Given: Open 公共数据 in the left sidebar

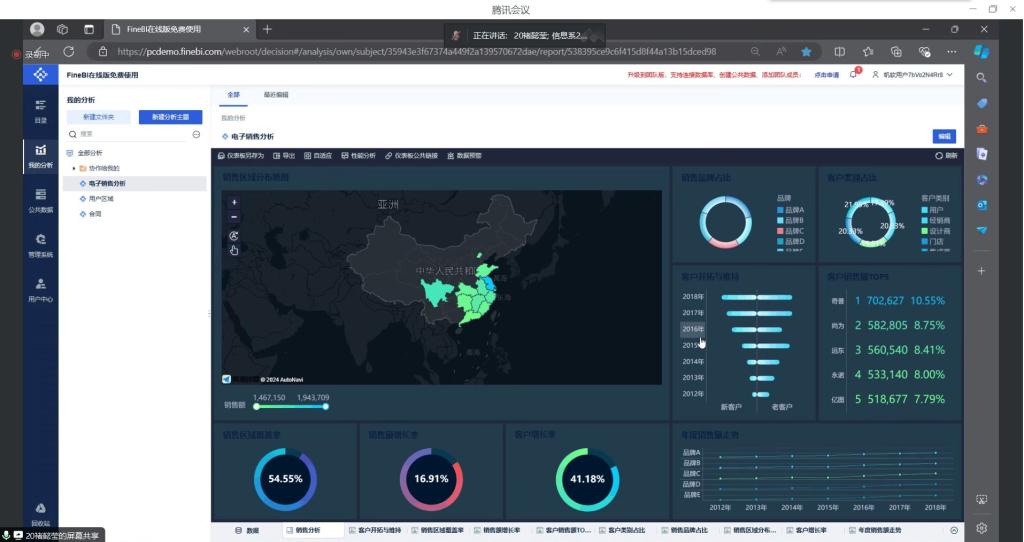Looking at the screenshot, I should point(40,200).
